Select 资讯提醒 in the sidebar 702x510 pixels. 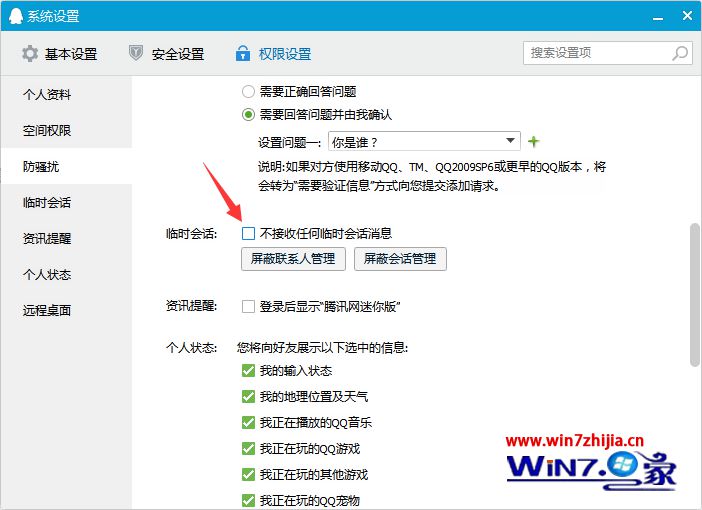point(66,238)
